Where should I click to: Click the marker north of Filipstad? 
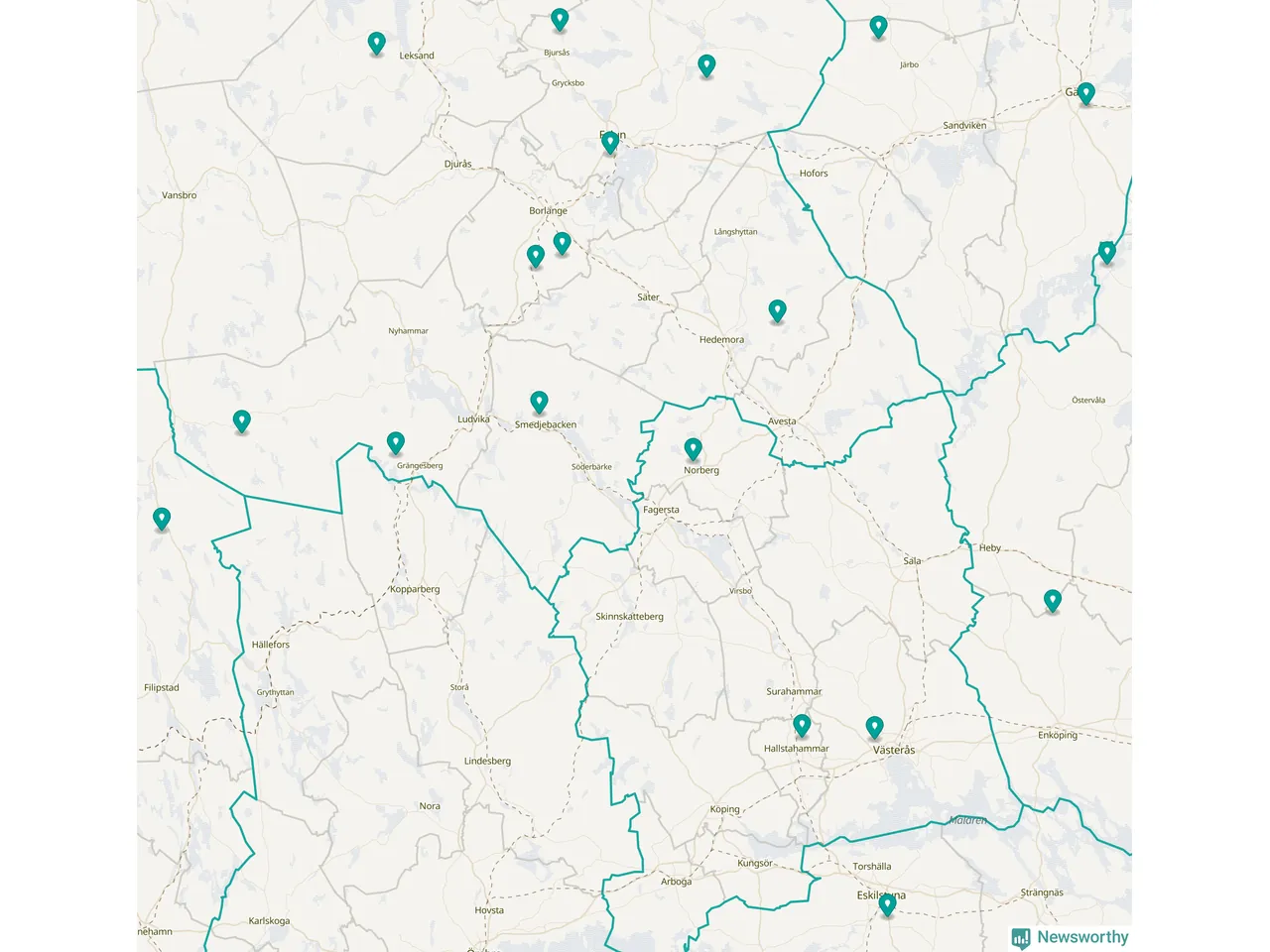(162, 520)
